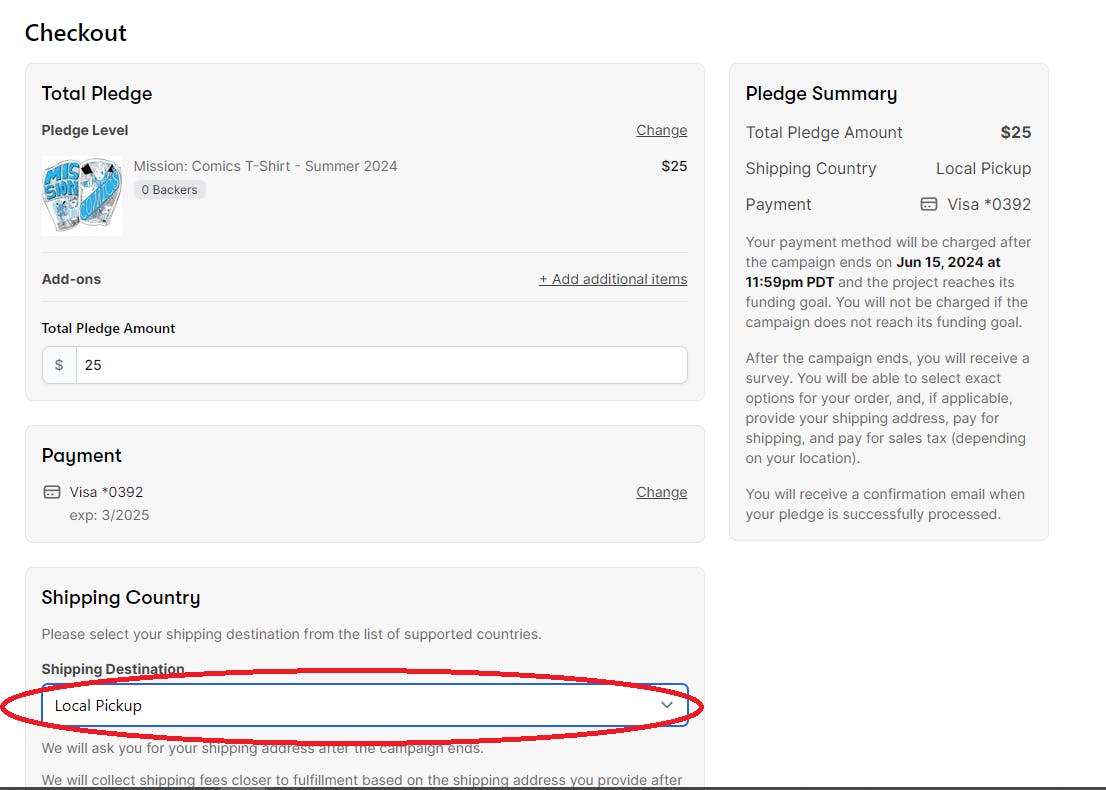Open the Local Pickup shipping dropdown
The height and width of the screenshot is (790, 1106).
point(364,705)
